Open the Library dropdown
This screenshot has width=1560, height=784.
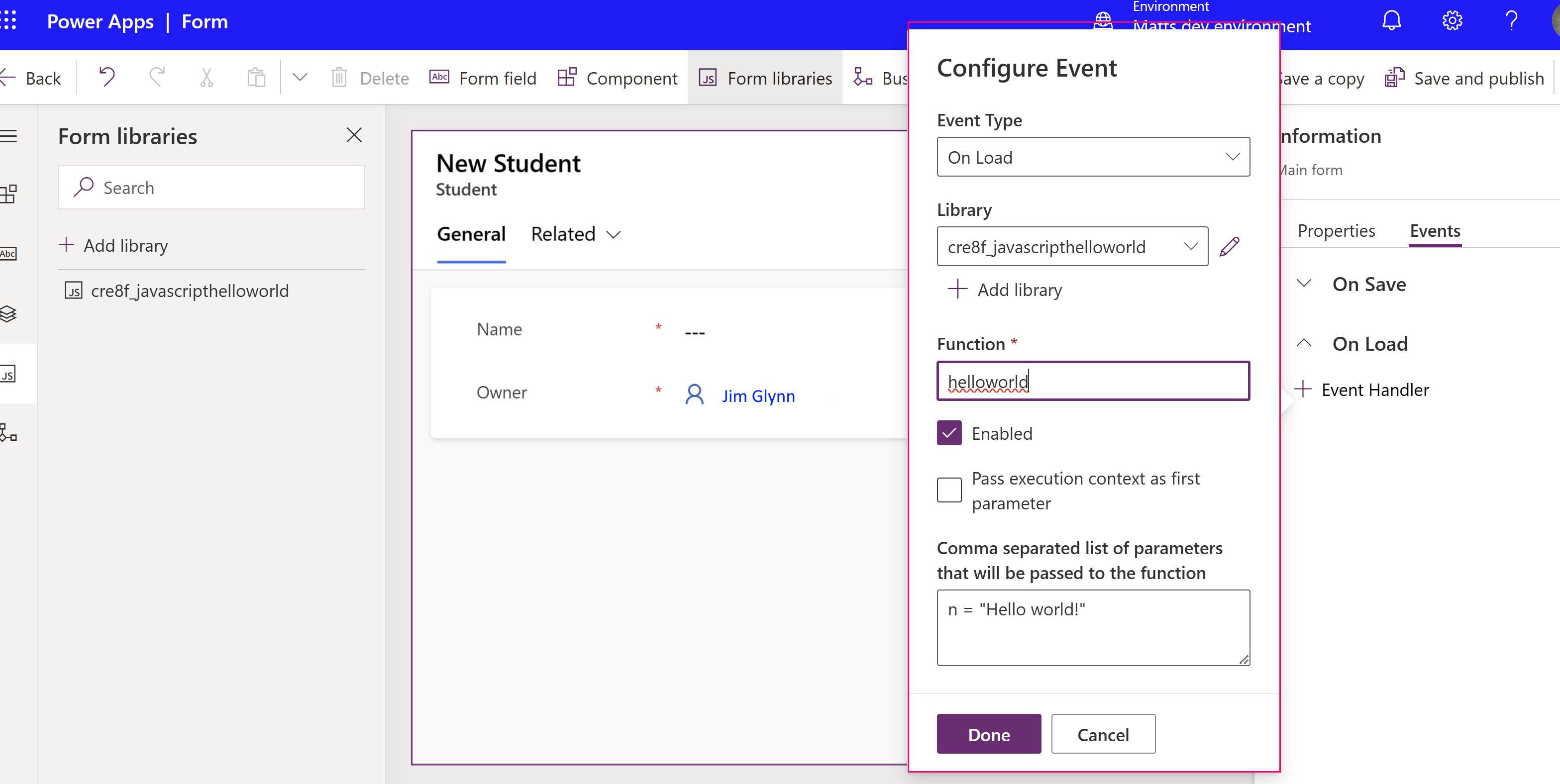coord(1072,246)
